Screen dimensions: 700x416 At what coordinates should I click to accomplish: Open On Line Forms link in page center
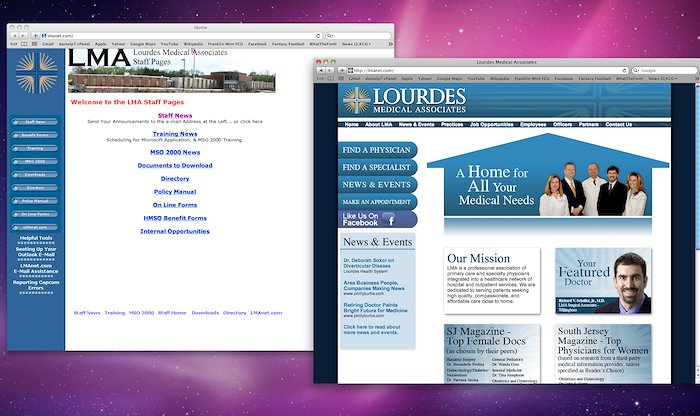click(x=175, y=205)
